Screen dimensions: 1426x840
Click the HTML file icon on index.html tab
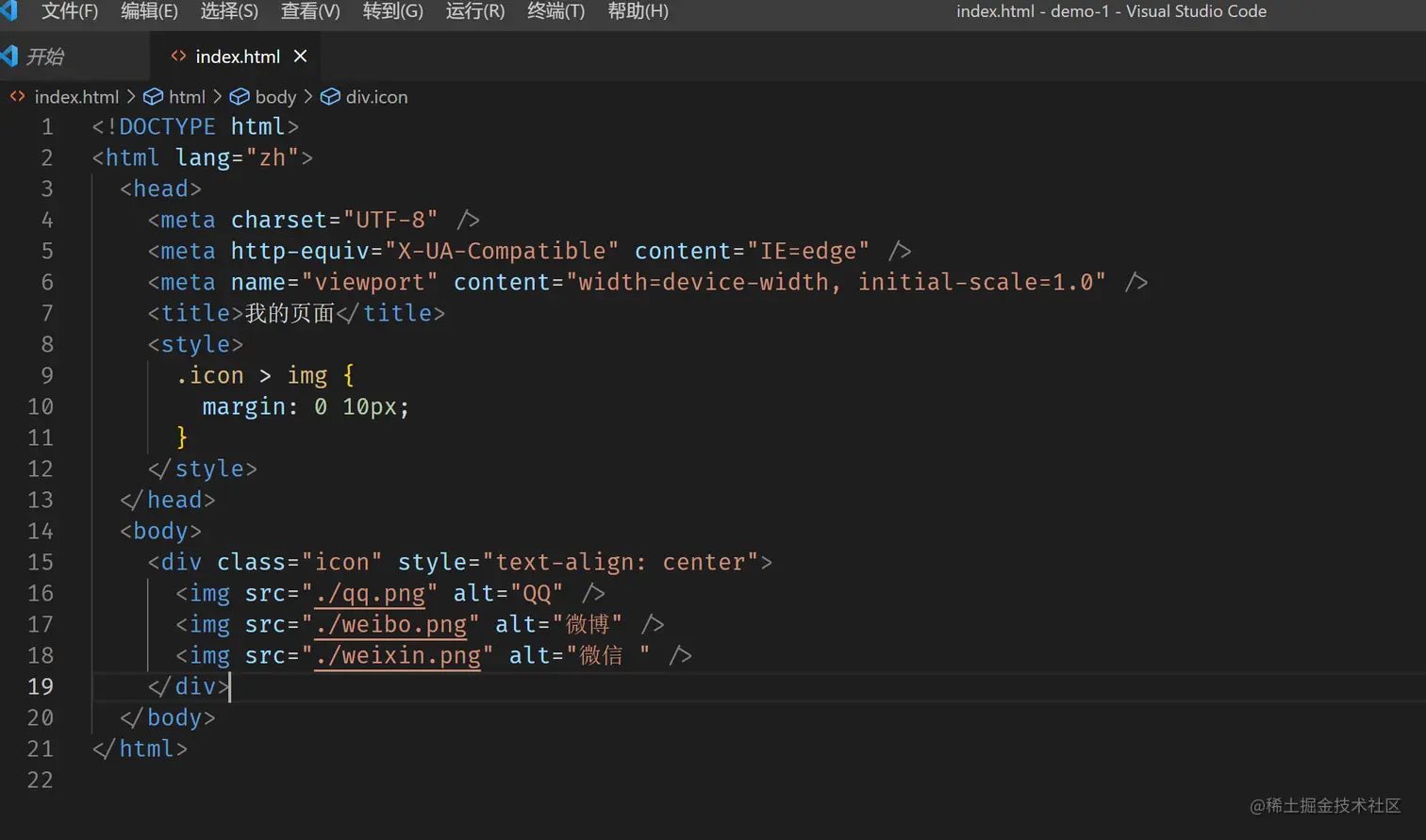tap(178, 57)
